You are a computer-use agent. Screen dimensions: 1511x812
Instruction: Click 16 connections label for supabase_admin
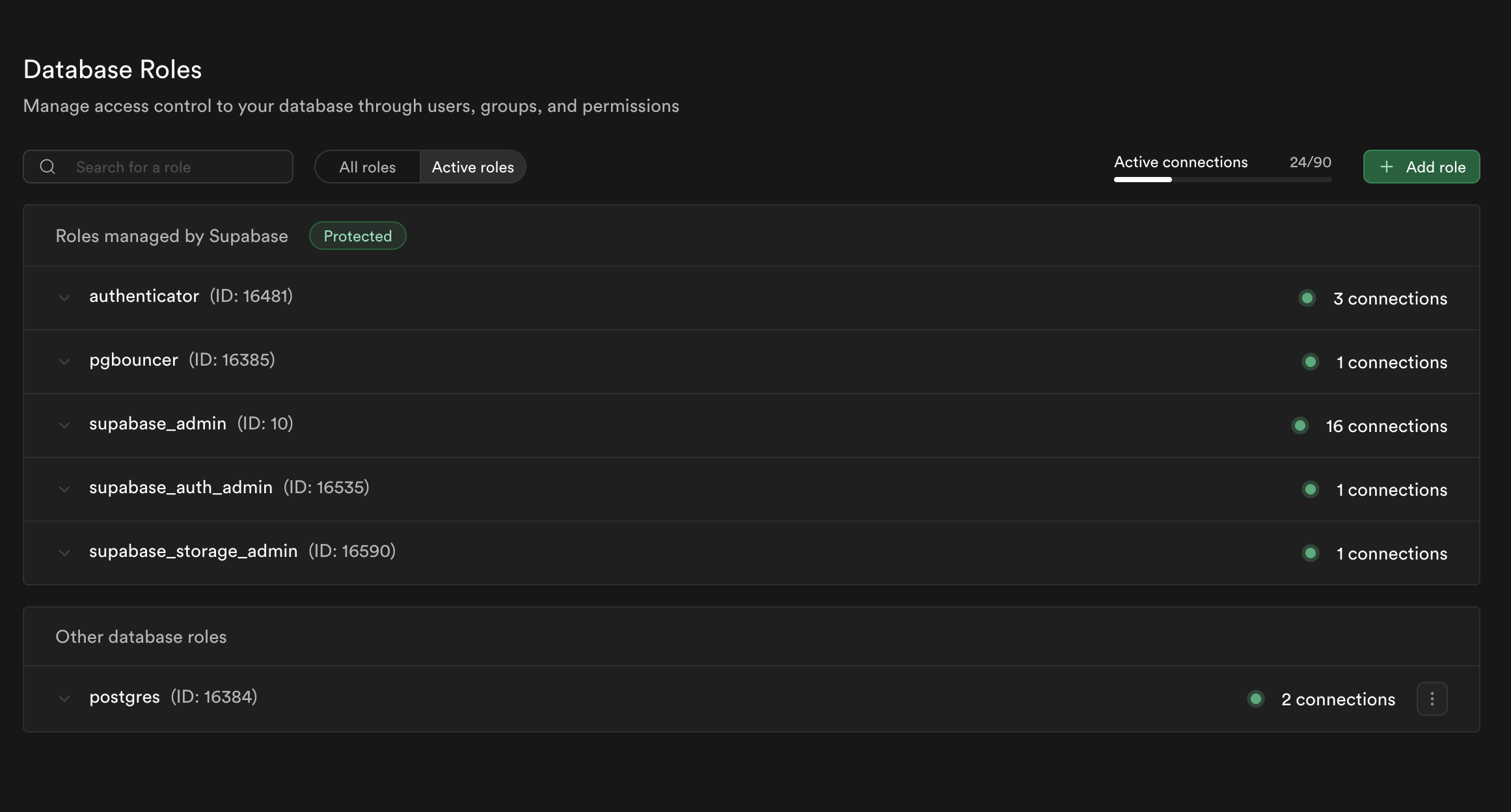pos(1386,426)
